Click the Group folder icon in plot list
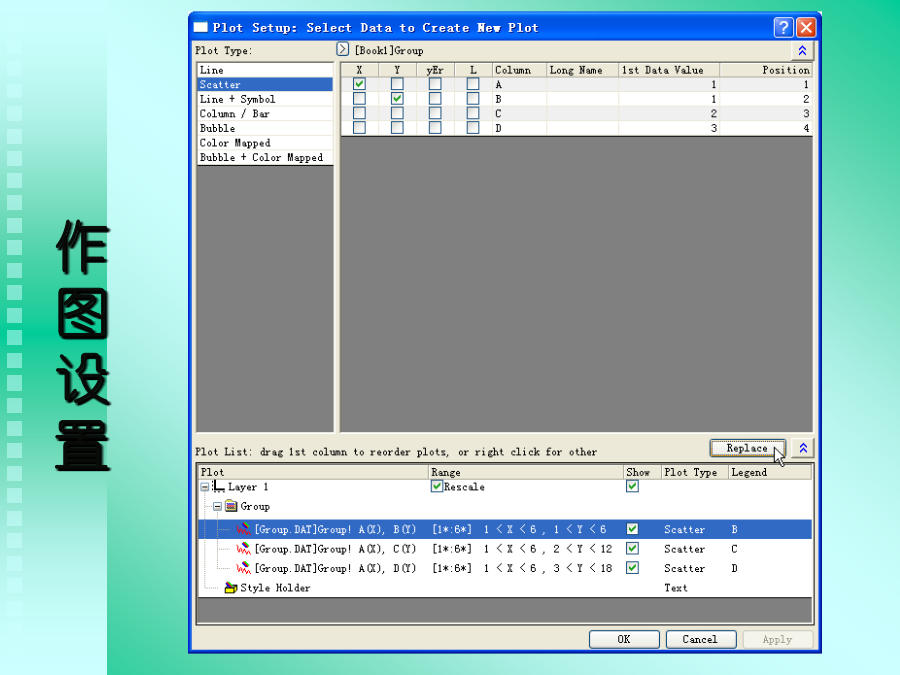Image resolution: width=900 pixels, height=675 pixels. (x=231, y=507)
